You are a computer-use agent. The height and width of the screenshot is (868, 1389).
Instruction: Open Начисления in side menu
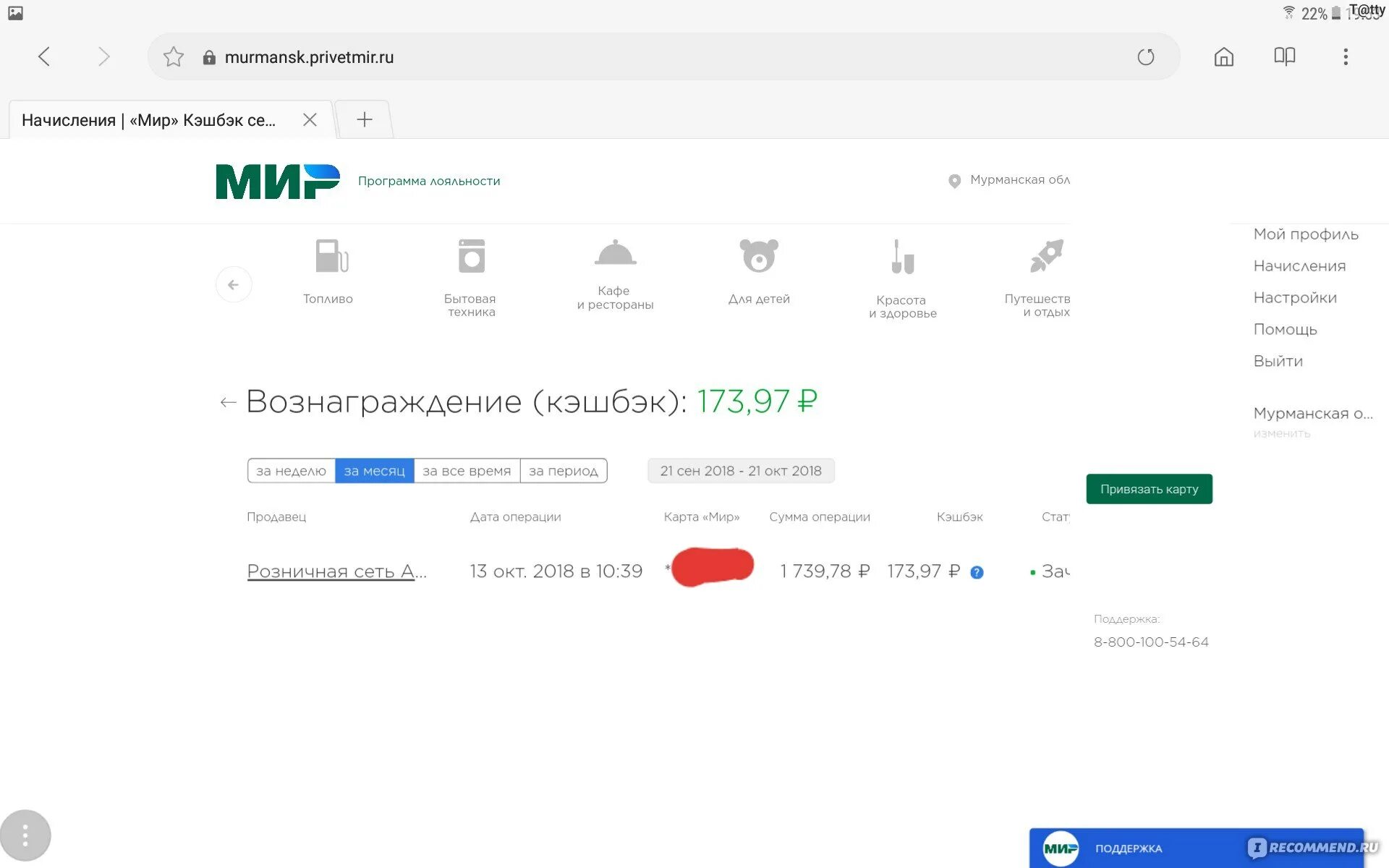tap(1299, 266)
